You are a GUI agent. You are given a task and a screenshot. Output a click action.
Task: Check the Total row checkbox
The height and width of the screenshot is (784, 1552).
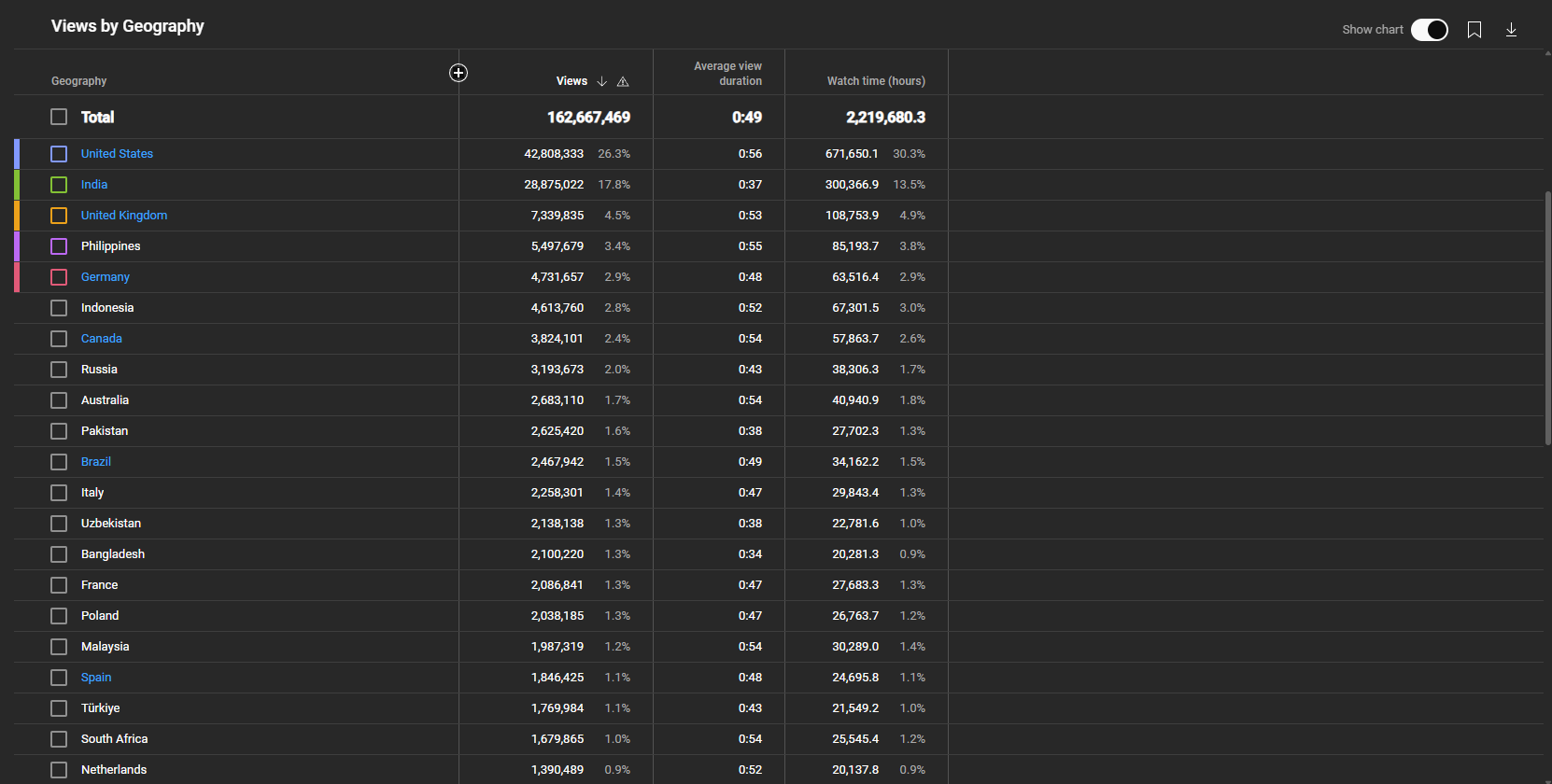pyautogui.click(x=59, y=117)
